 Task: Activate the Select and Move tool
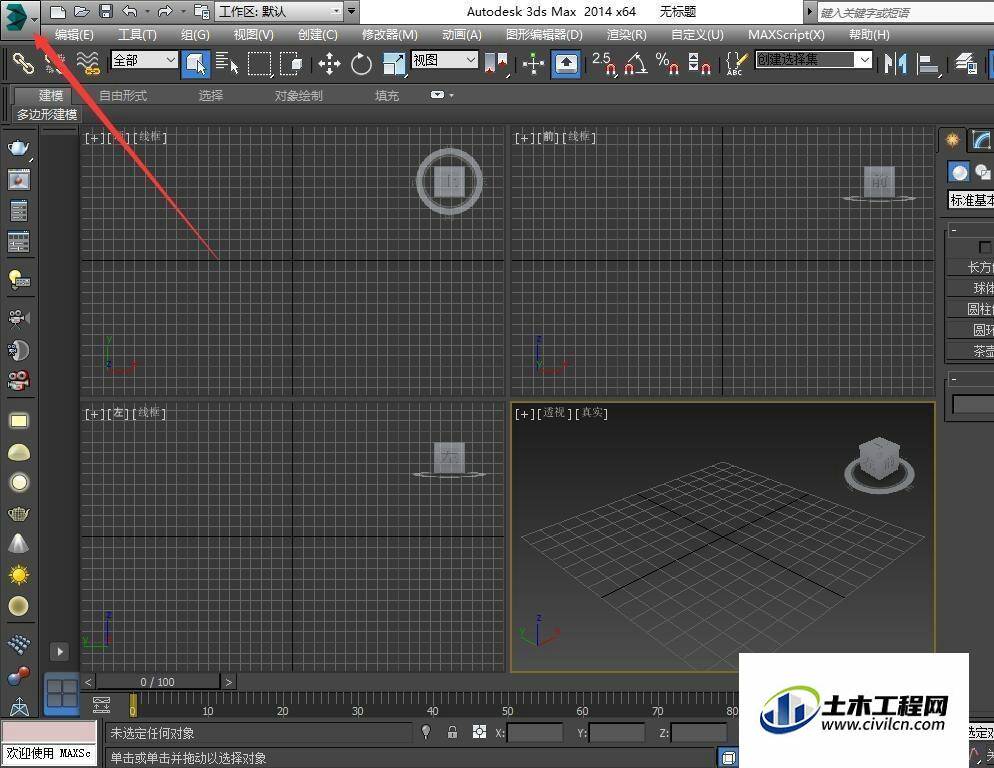coord(329,63)
